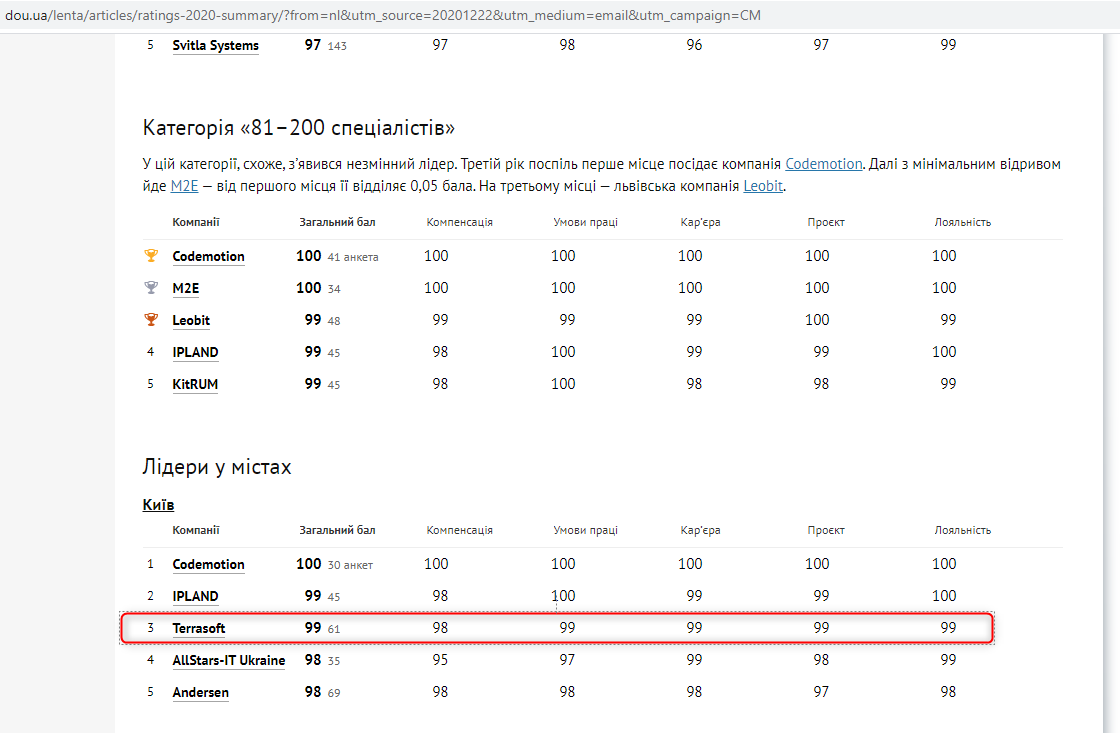This screenshot has width=1120, height=733.
Task: Click «Кар'єра» header in the Київ table
Action: click(x=700, y=530)
